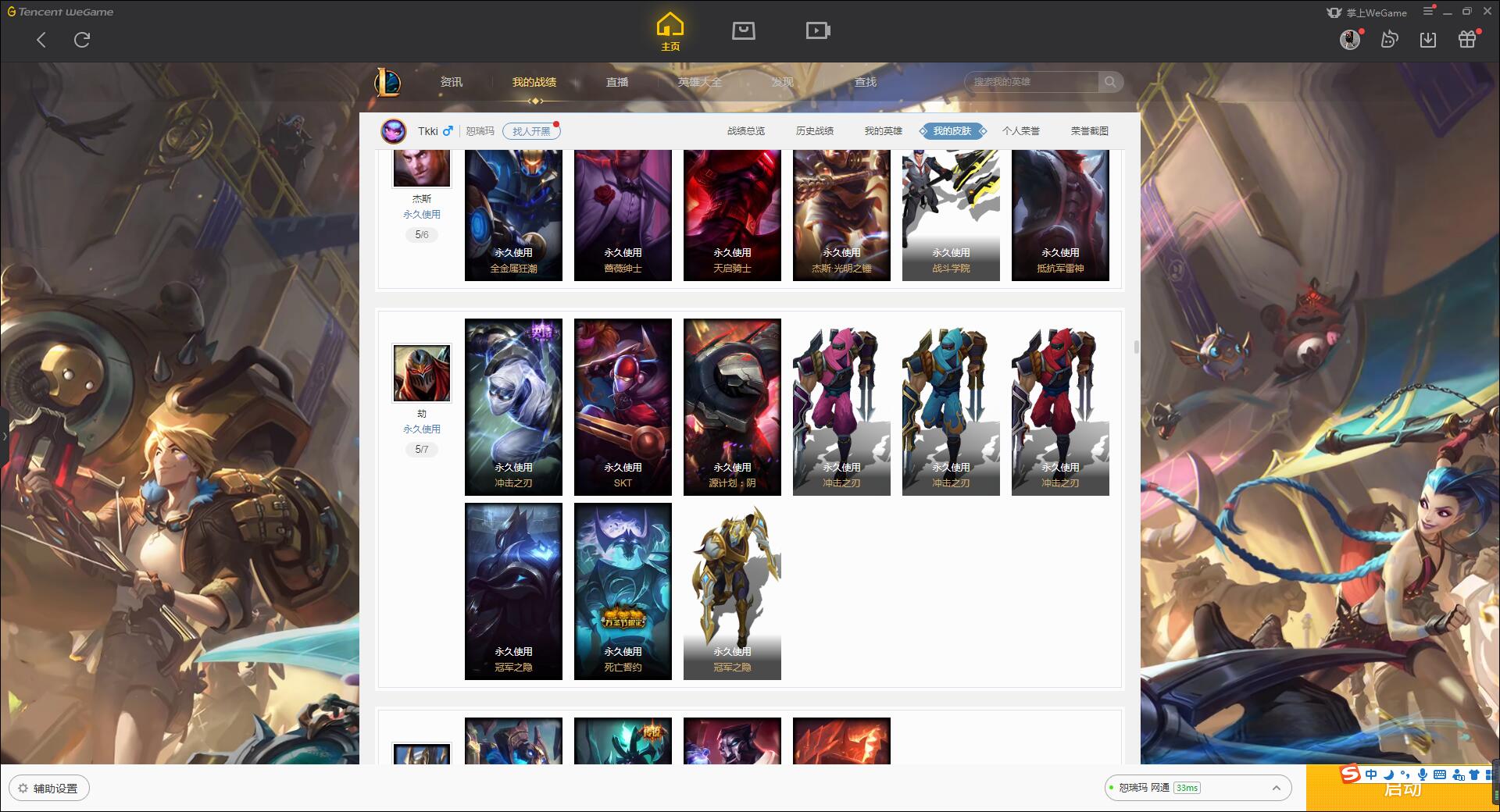
Task: Open the chat messages cat icon
Action: click(1389, 39)
